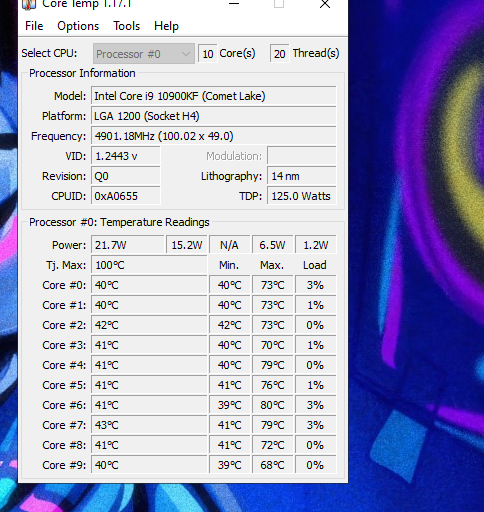Open the File menu
This screenshot has height=512, width=484.
tap(34, 26)
